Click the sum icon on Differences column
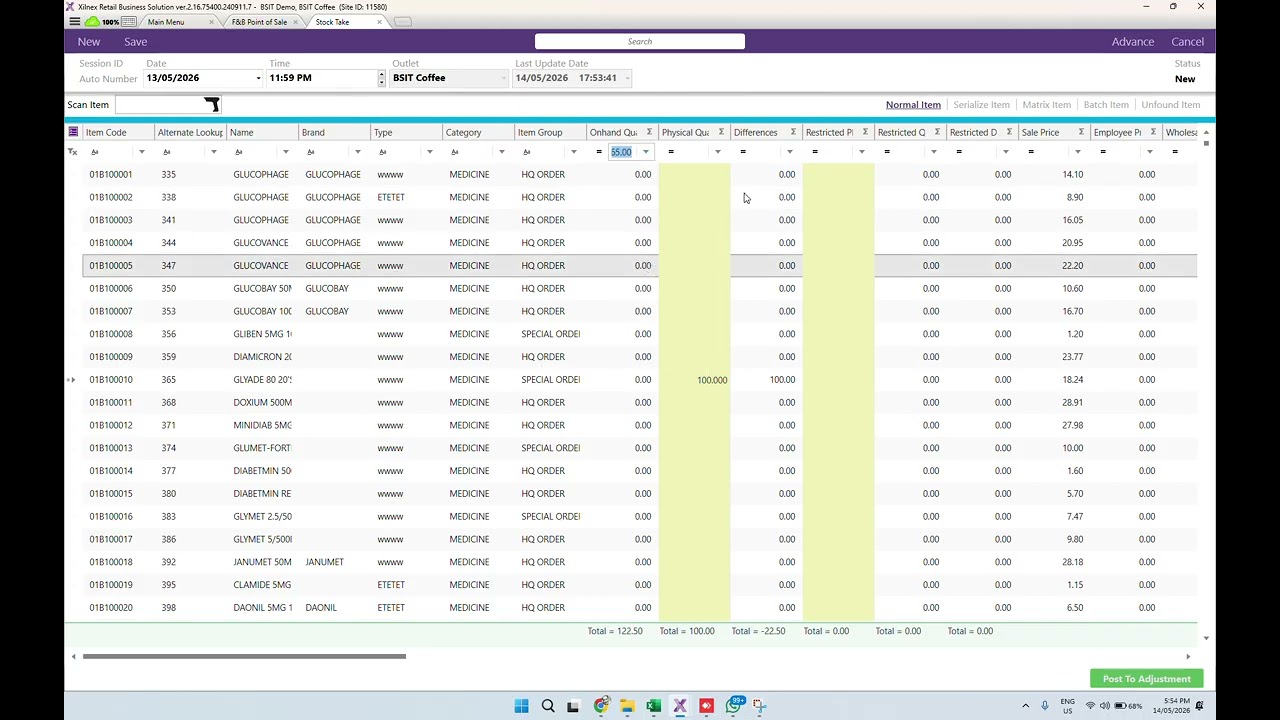This screenshot has width=1280, height=720. pos(793,132)
